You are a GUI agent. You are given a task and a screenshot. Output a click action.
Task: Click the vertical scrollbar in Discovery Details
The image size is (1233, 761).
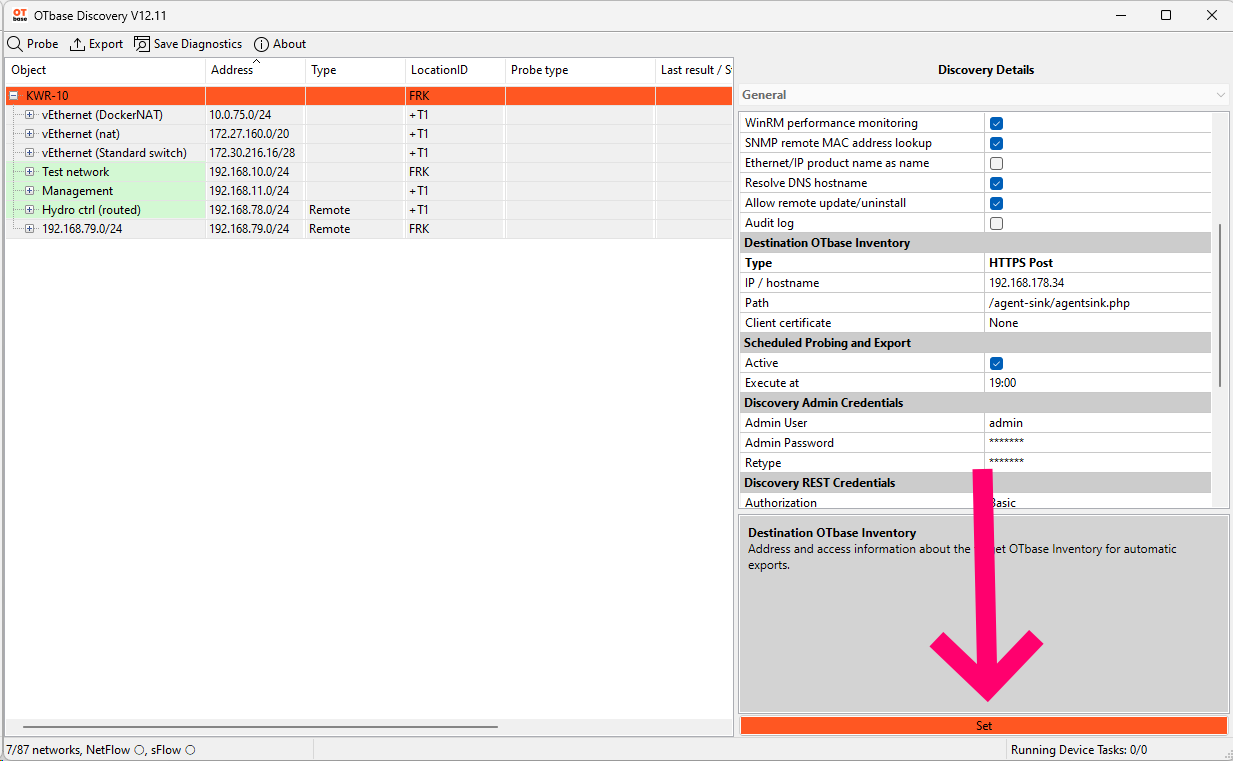click(1220, 305)
